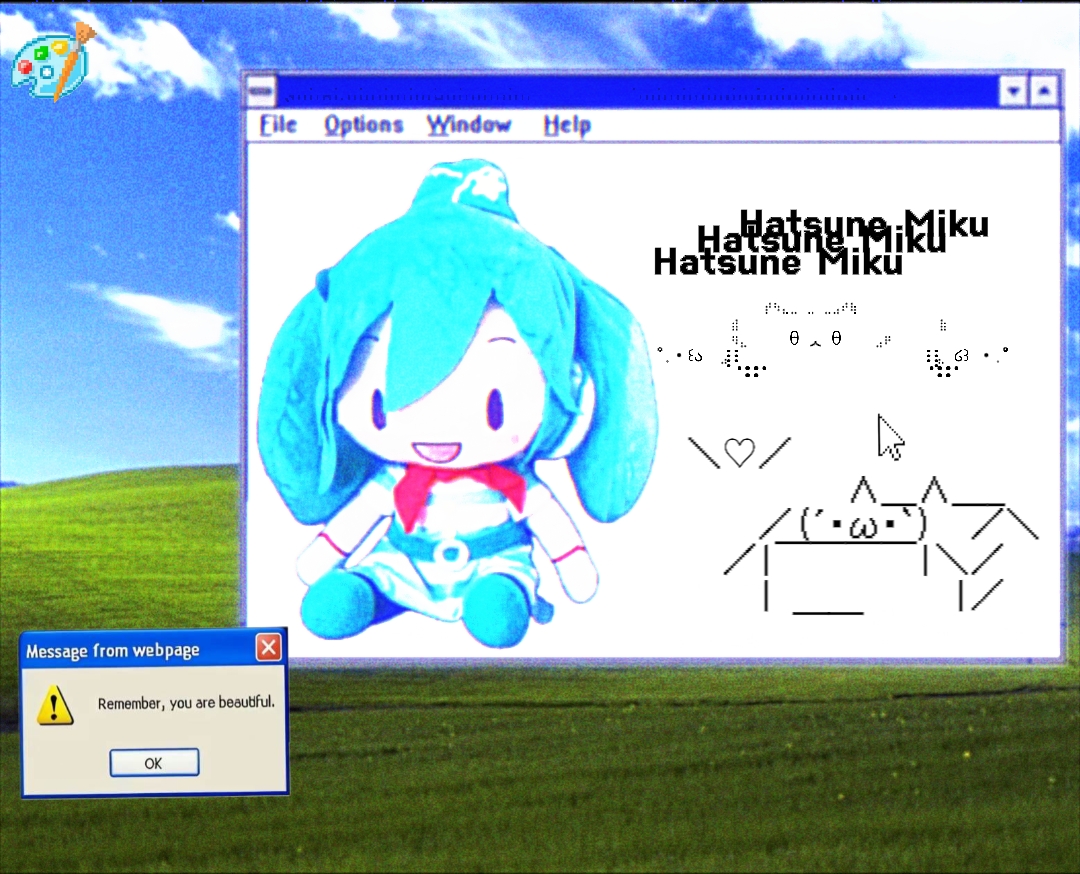Click the 'Remember, you are beautiful.' text
The height and width of the screenshot is (874, 1080).
[186, 703]
